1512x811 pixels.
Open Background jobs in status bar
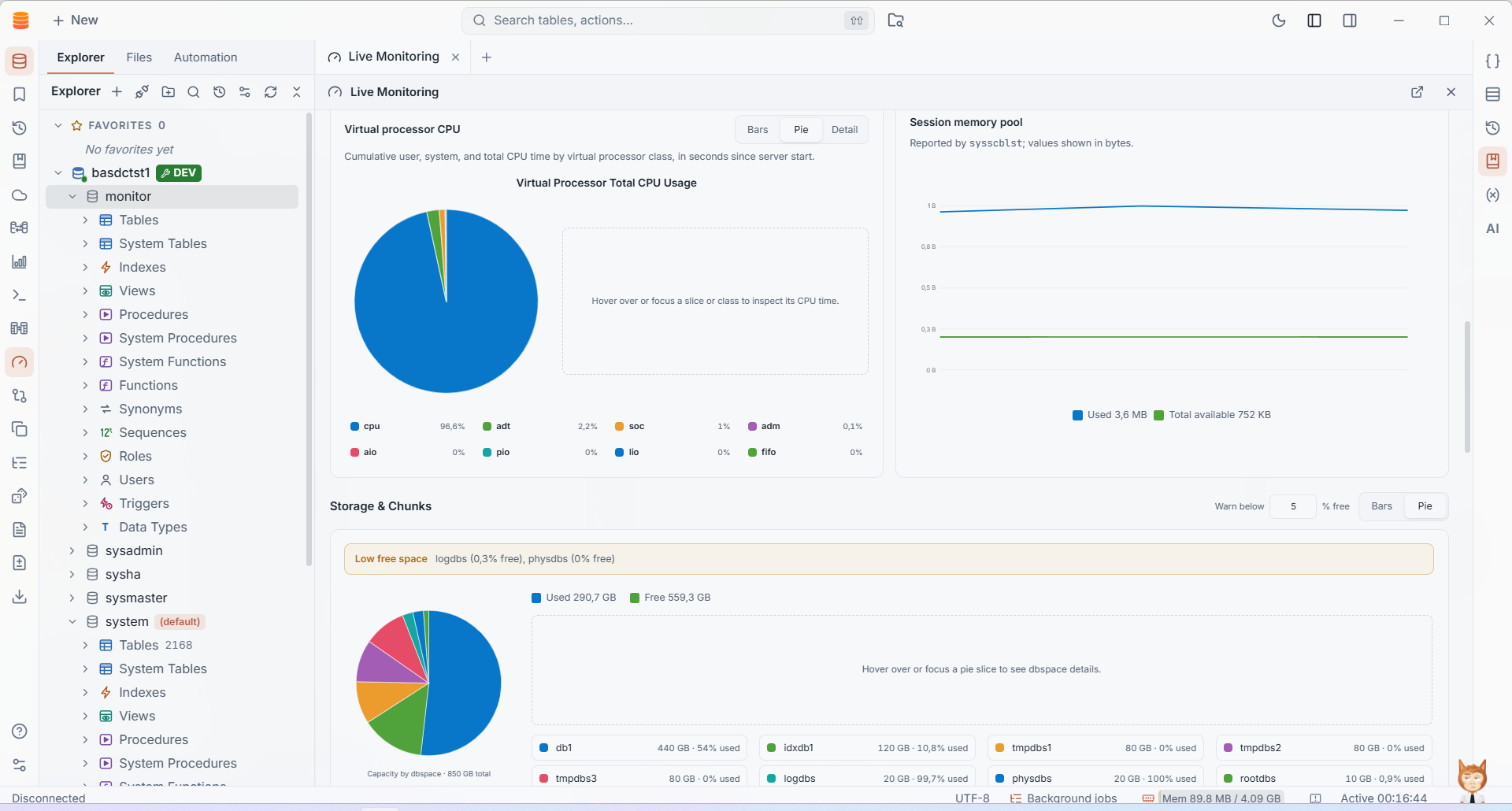(x=1063, y=798)
